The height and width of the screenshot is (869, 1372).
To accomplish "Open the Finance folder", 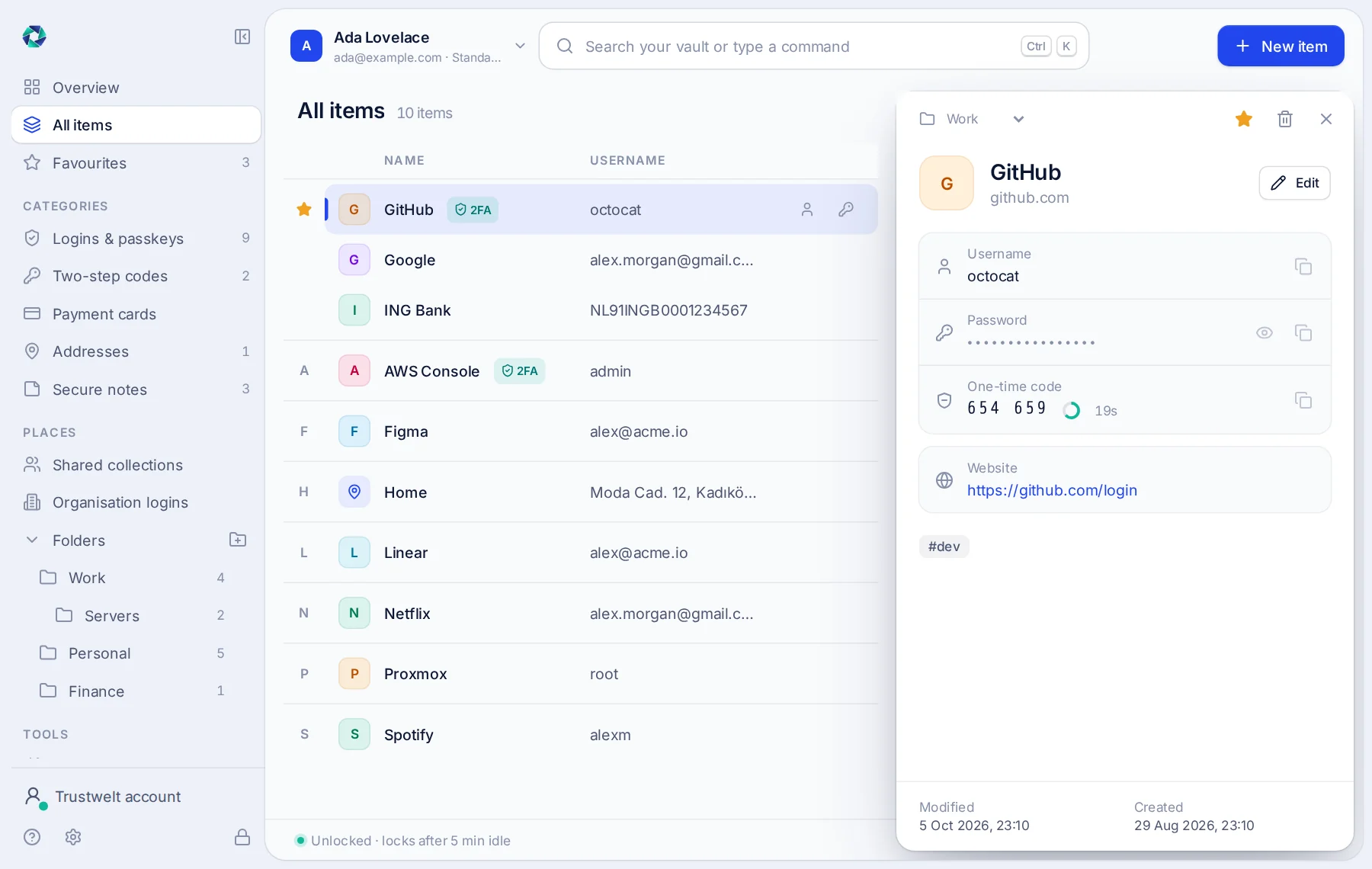I will (136, 691).
